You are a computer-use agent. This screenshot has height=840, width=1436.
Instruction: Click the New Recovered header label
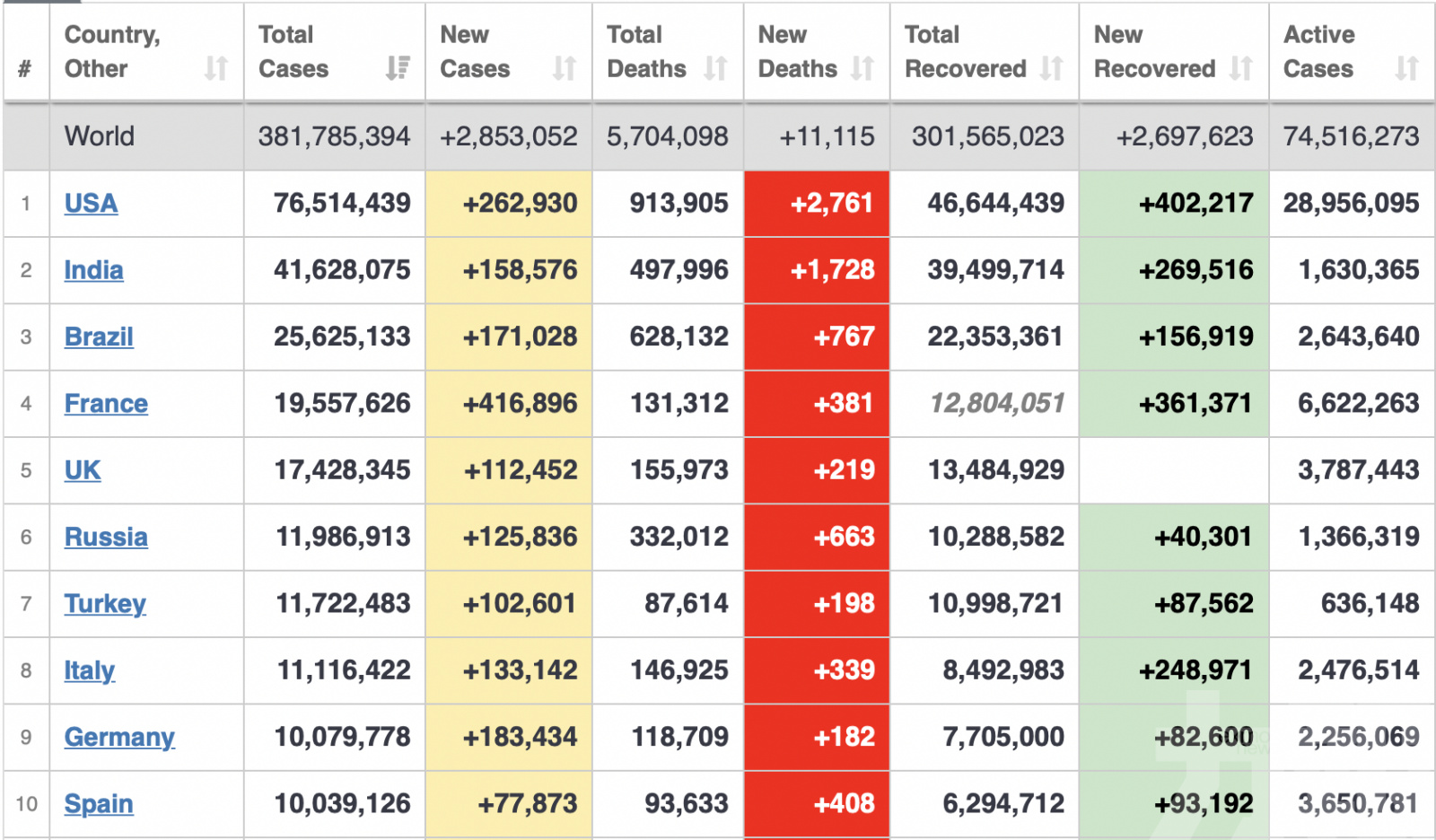pyautogui.click(x=1155, y=51)
